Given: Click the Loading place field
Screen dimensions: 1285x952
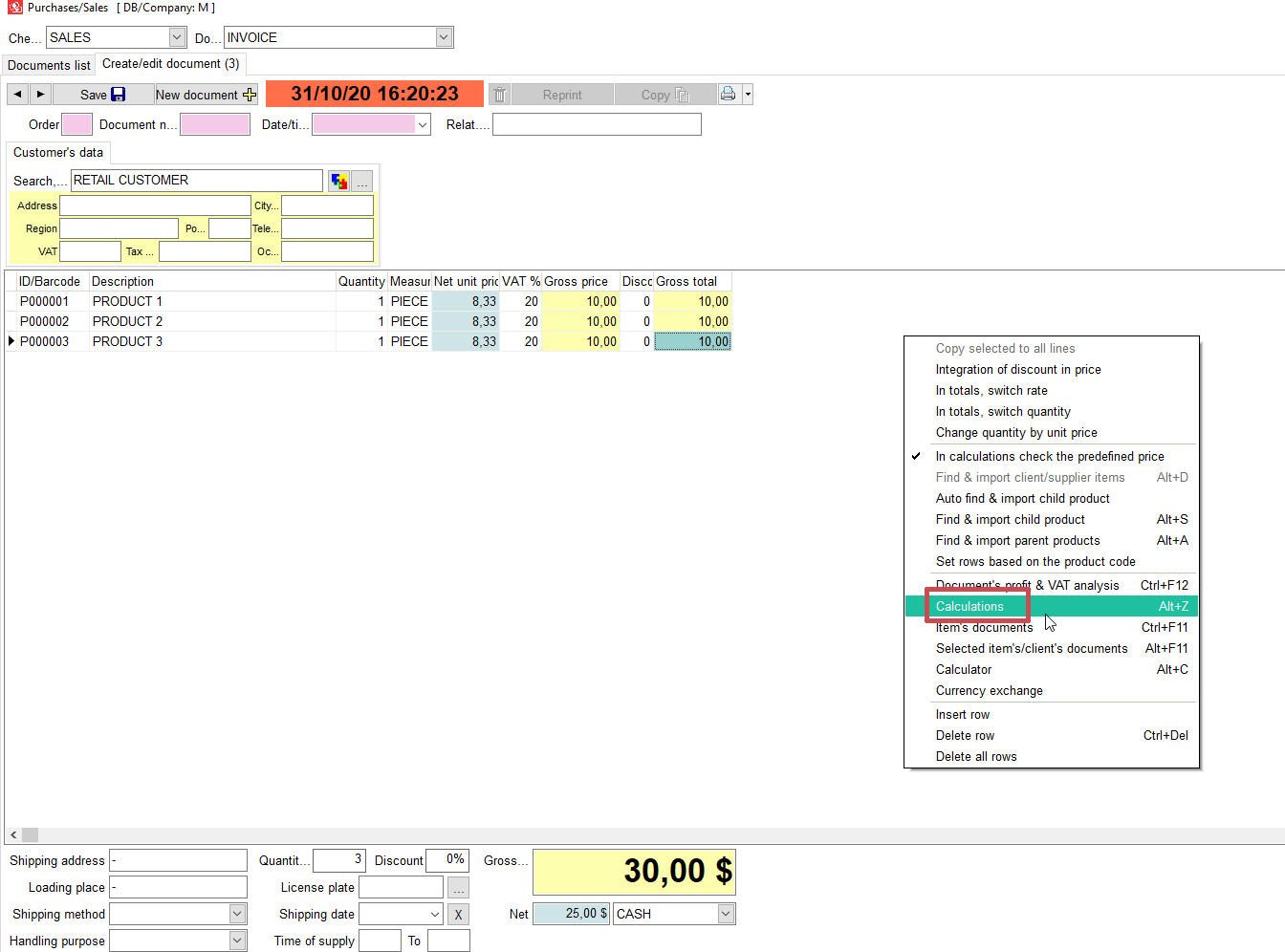Looking at the screenshot, I should pyautogui.click(x=178, y=887).
